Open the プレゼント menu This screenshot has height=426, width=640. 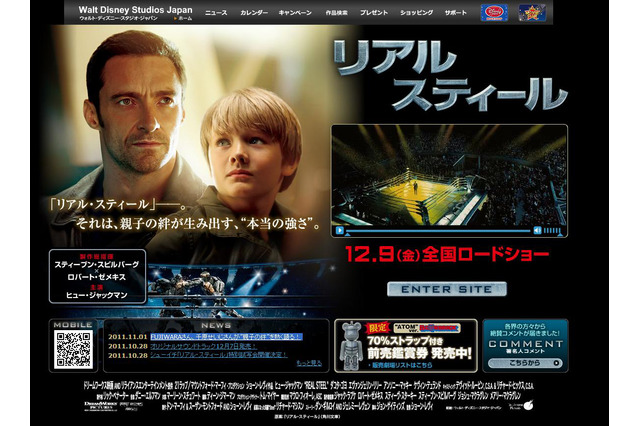373,13
